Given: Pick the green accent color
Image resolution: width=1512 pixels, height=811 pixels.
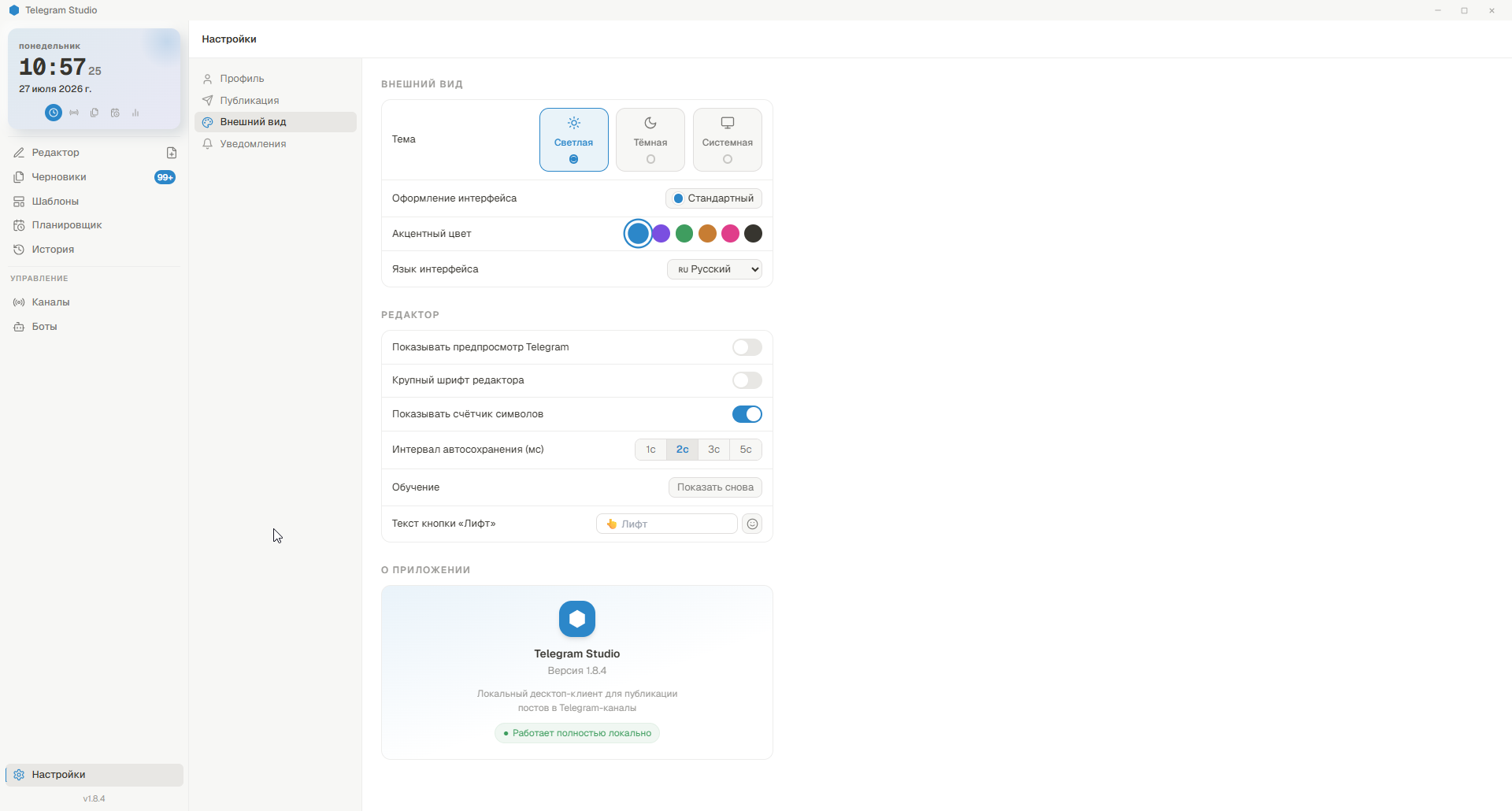Looking at the screenshot, I should pos(684,234).
